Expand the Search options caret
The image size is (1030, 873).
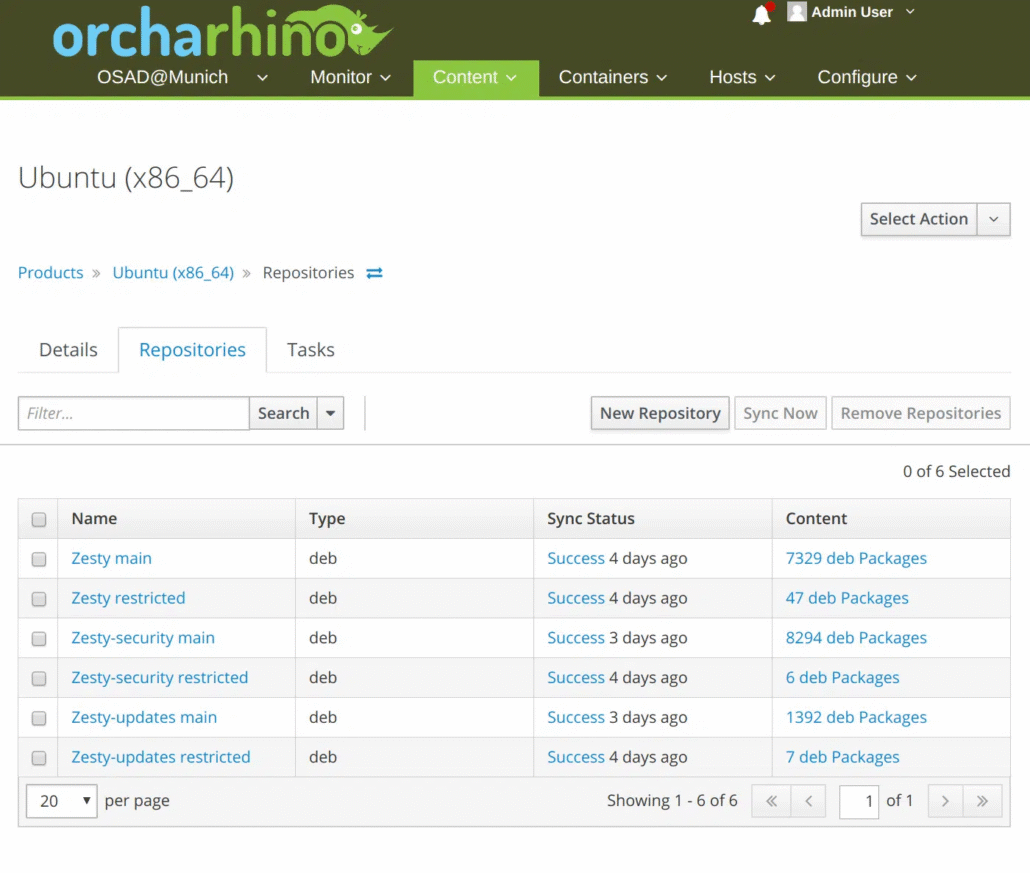point(331,413)
